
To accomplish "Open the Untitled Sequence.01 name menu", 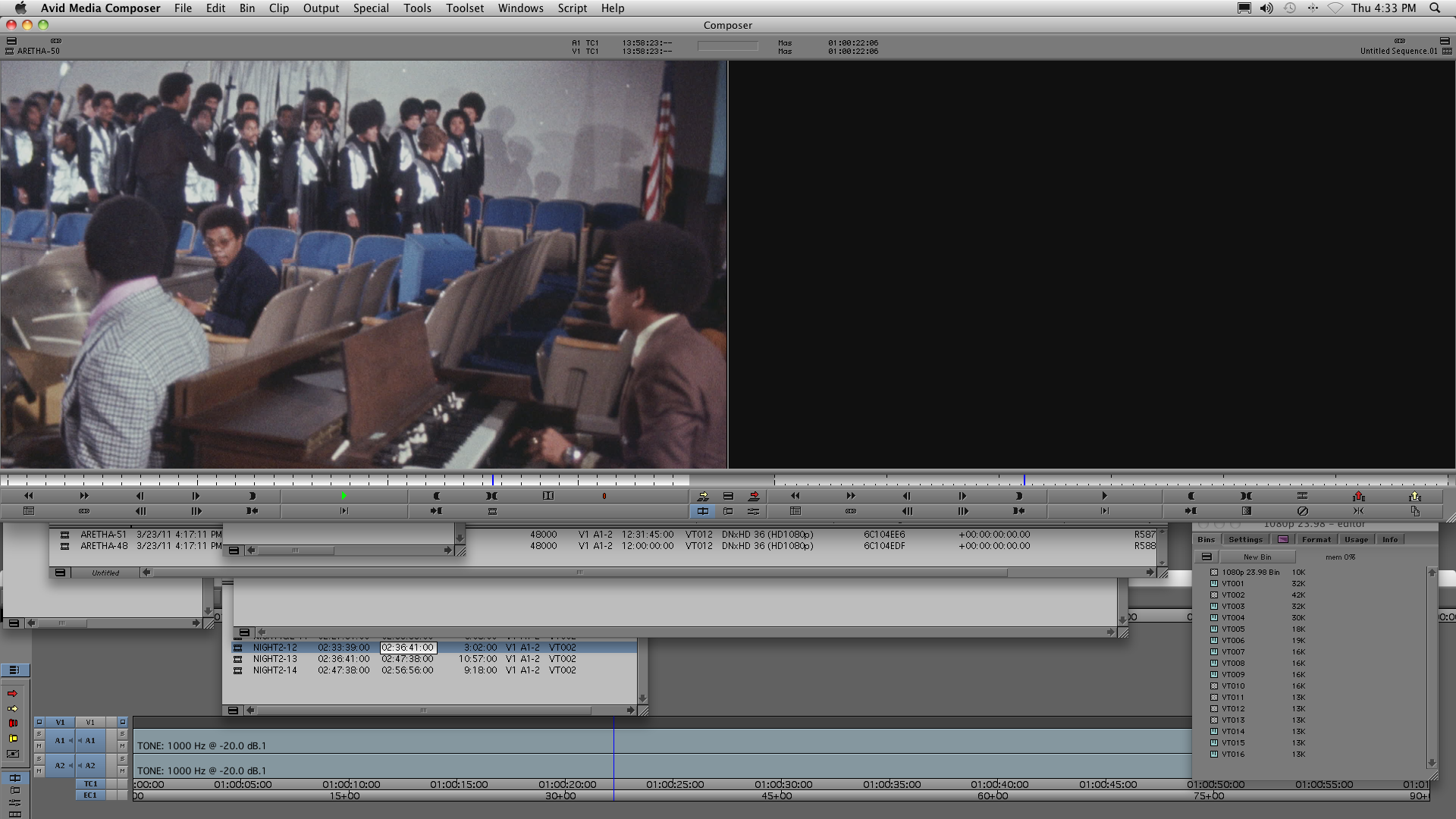I will [x=1398, y=52].
